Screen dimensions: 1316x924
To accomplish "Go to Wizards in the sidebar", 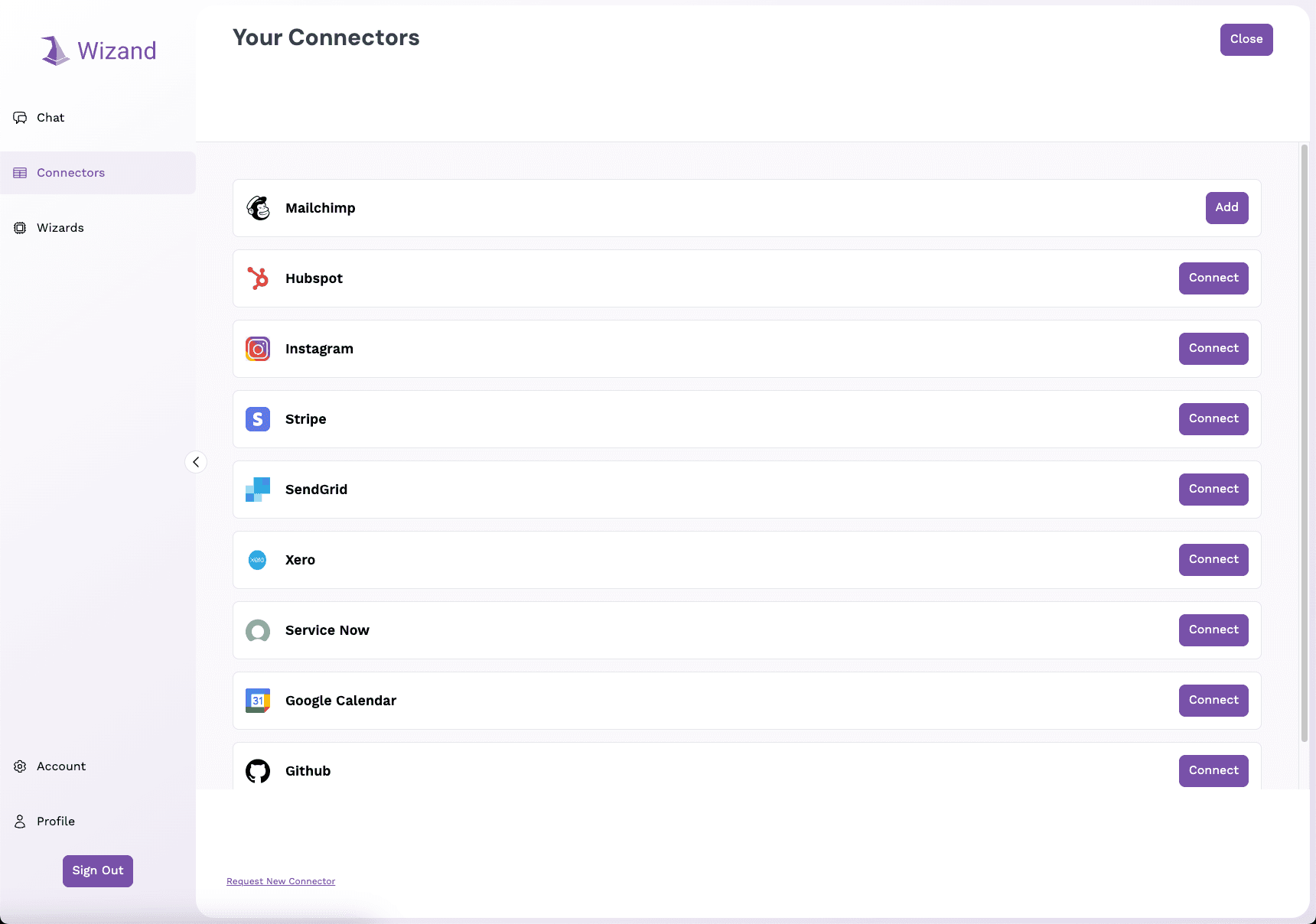I will tap(98, 228).
